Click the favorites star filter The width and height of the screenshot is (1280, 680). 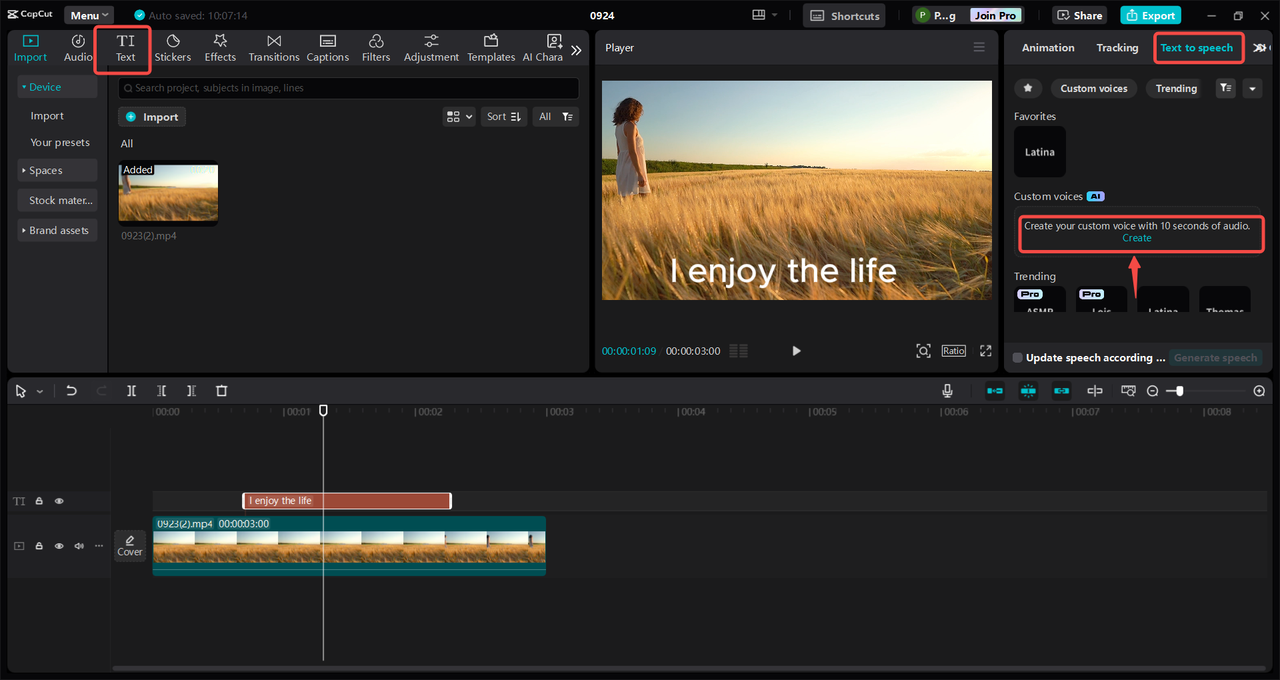coord(1027,88)
